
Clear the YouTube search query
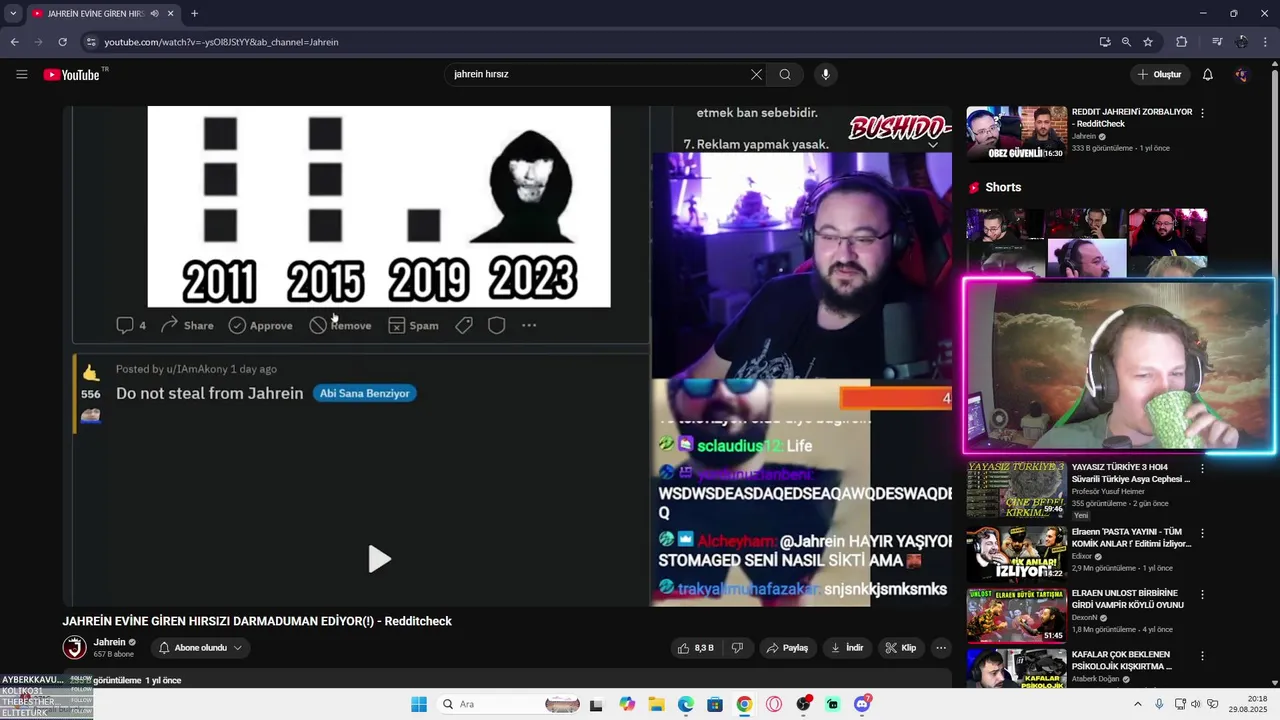click(756, 74)
